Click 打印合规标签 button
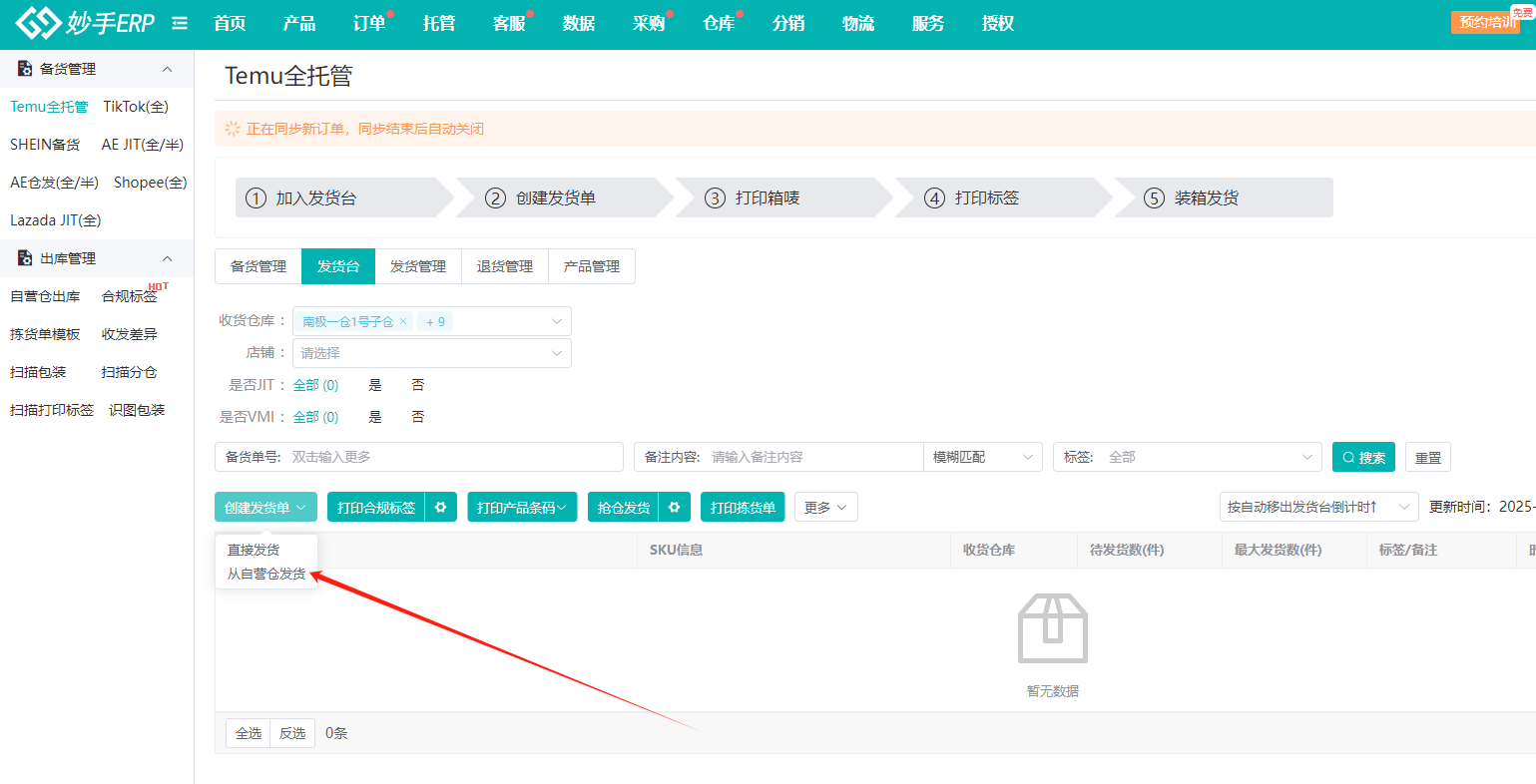The width and height of the screenshot is (1536, 784). (376, 507)
